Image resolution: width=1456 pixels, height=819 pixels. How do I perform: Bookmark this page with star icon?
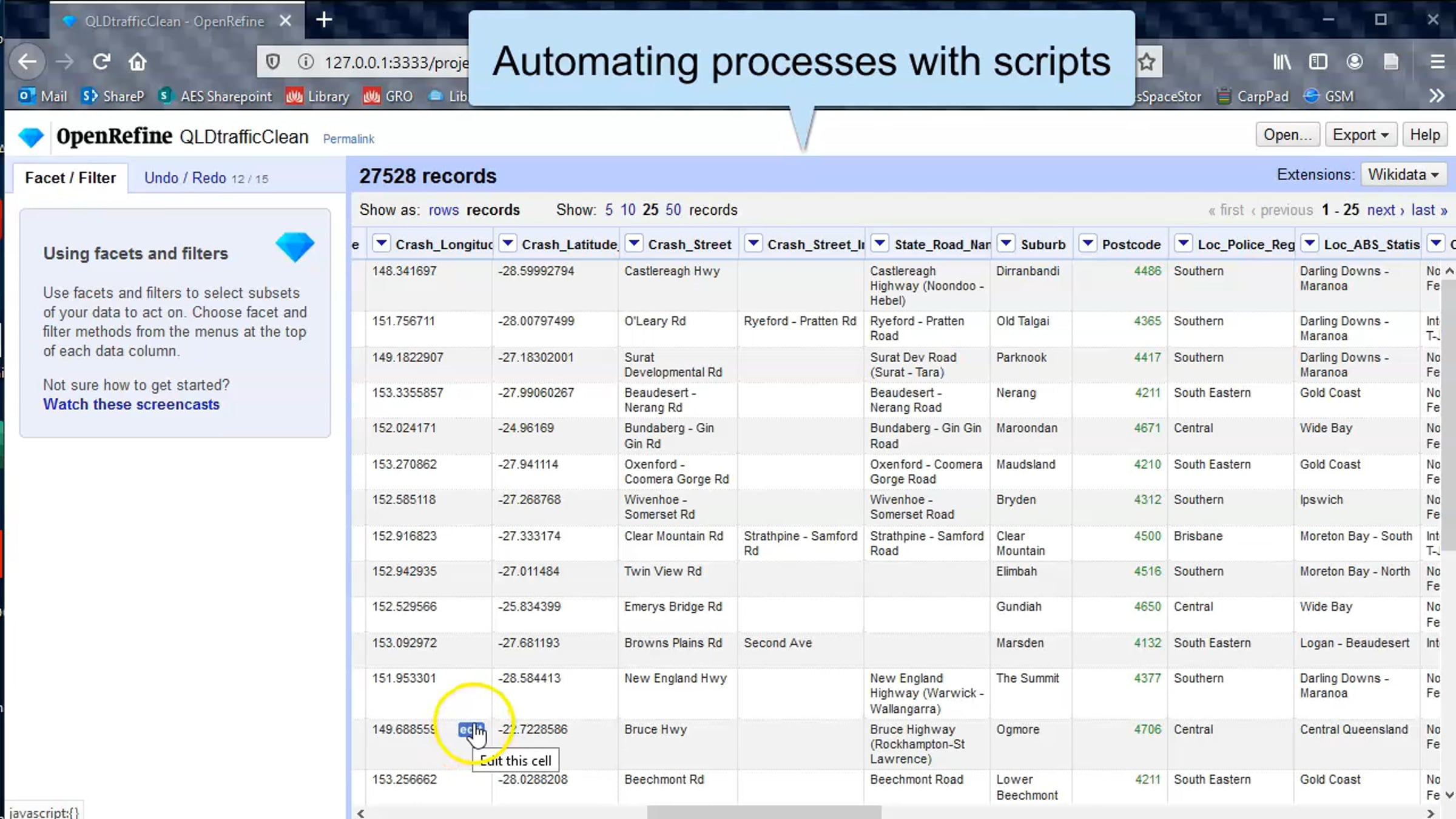pyautogui.click(x=1146, y=62)
